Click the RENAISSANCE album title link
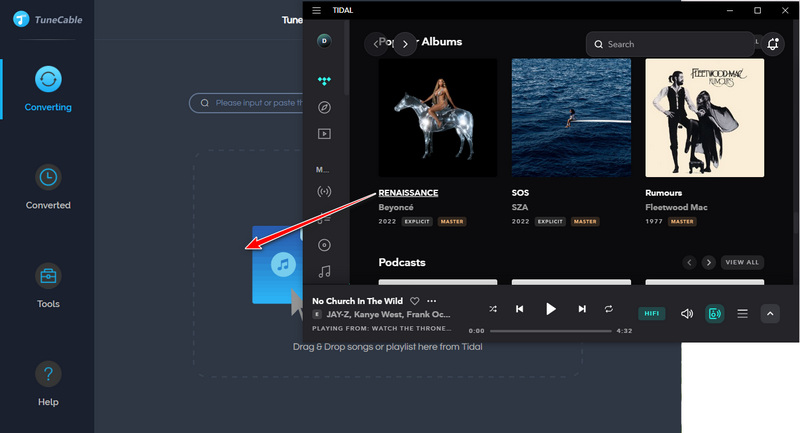This screenshot has height=433, width=800. click(x=408, y=193)
